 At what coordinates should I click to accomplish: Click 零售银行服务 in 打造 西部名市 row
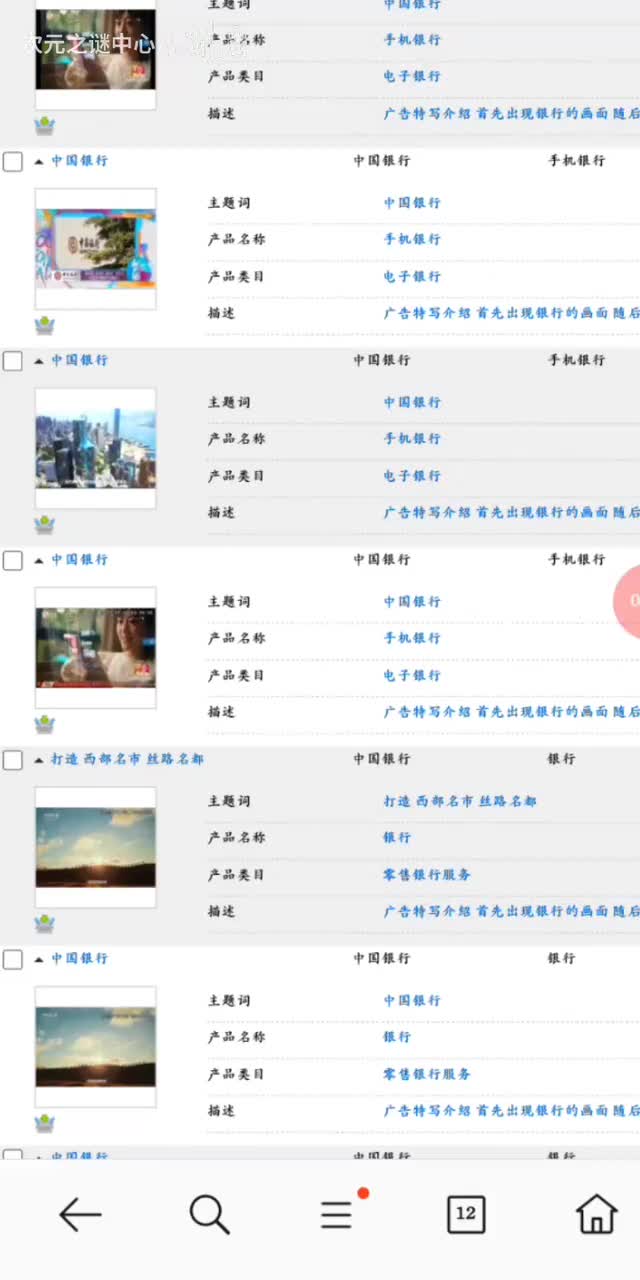click(427, 875)
